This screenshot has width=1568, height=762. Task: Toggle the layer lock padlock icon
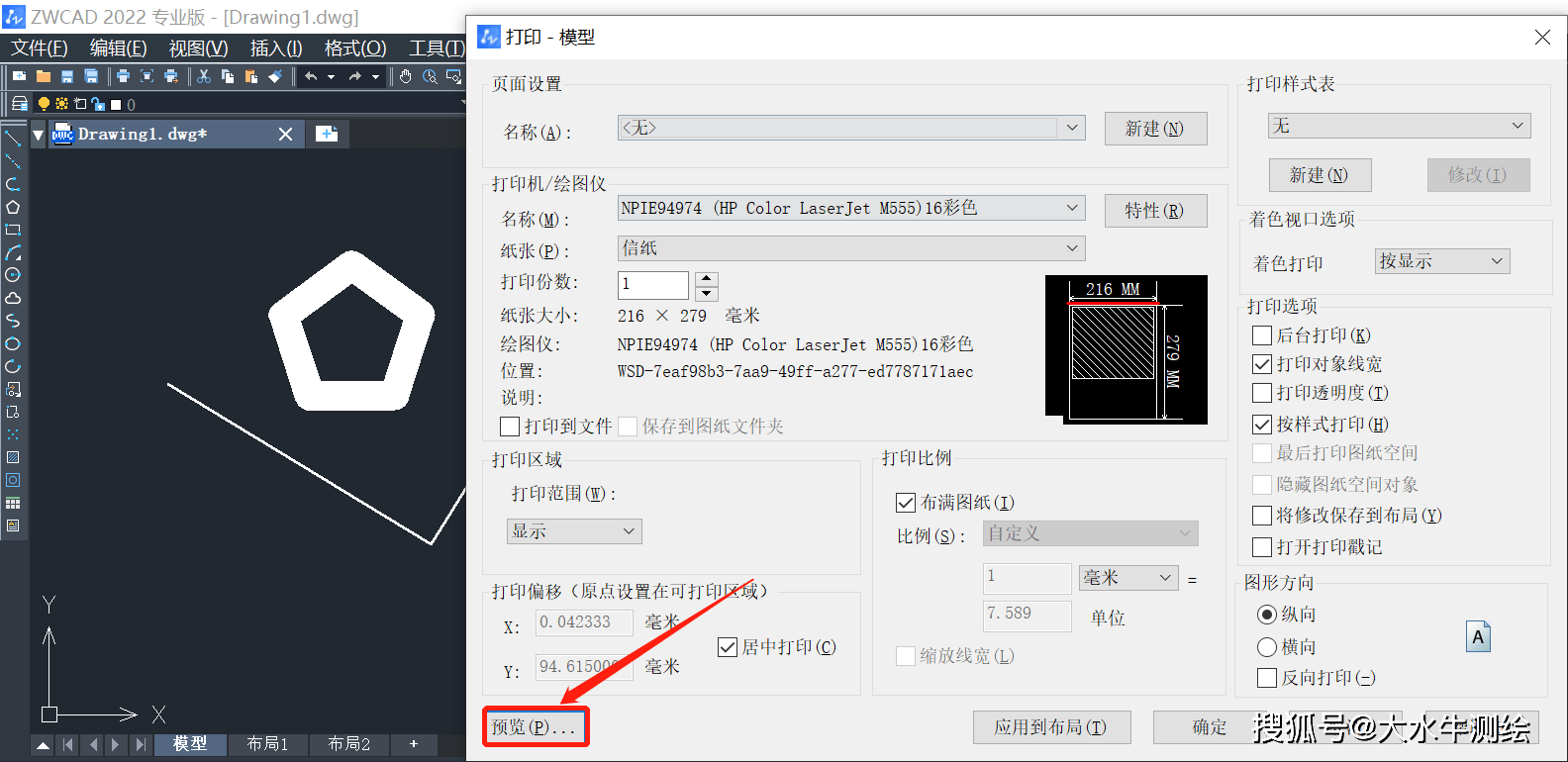point(97,103)
